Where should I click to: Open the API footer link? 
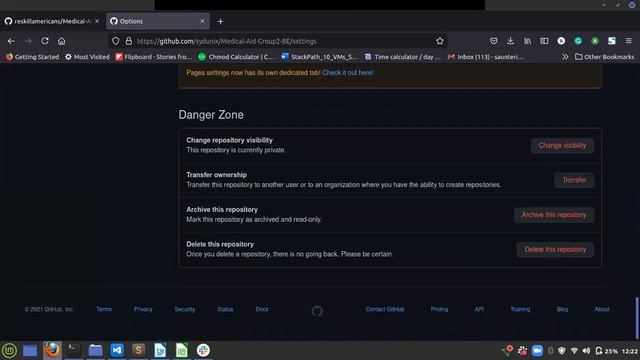479,309
